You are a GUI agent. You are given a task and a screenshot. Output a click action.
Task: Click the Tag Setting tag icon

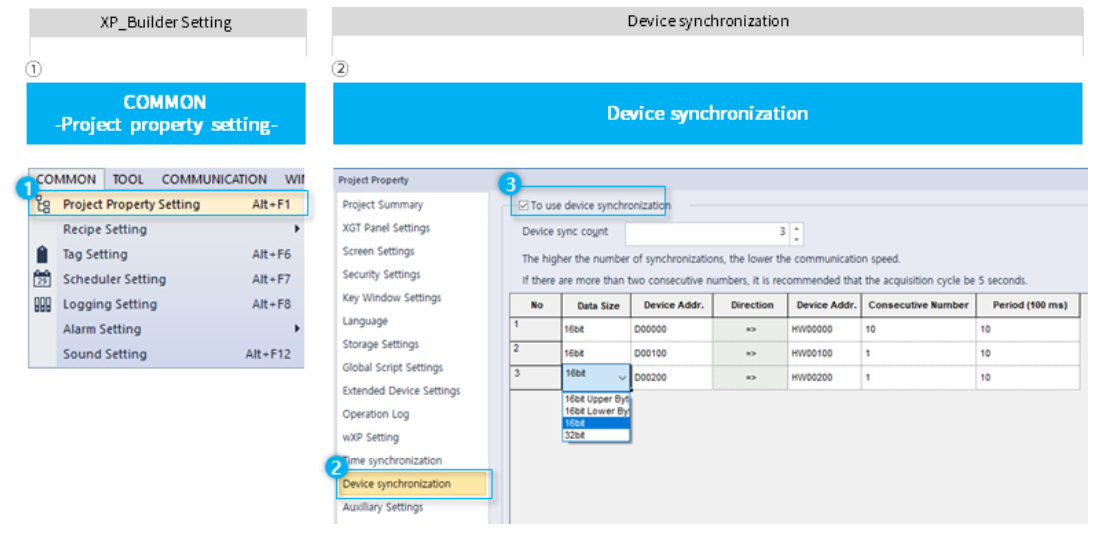click(42, 255)
